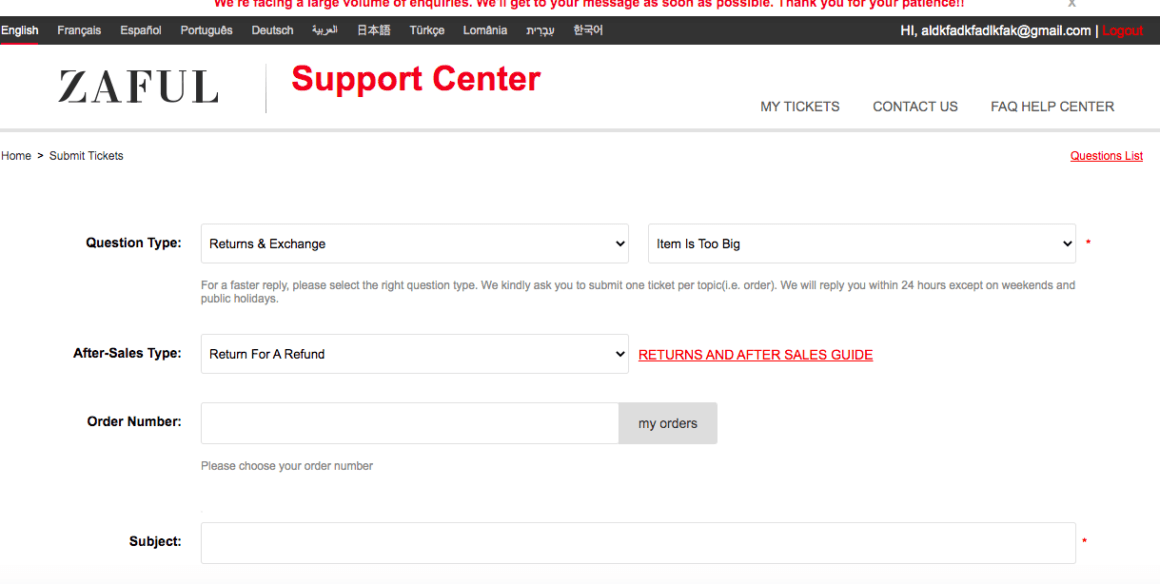Change language to Türkçe

point(427,31)
